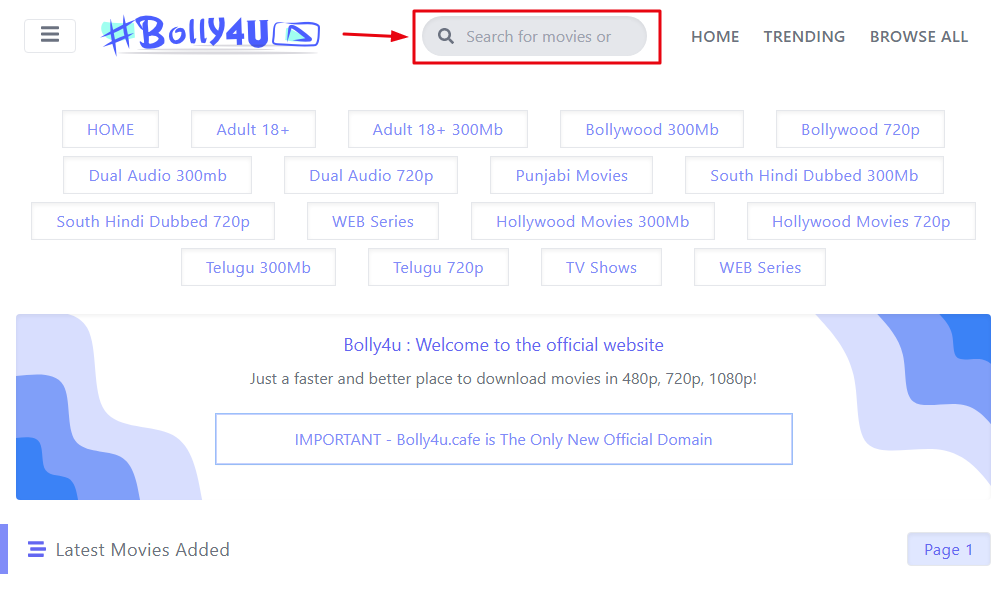Viewport: 996px width, 598px height.
Task: Open the Dual Audio 300mb category
Action: coord(158,175)
